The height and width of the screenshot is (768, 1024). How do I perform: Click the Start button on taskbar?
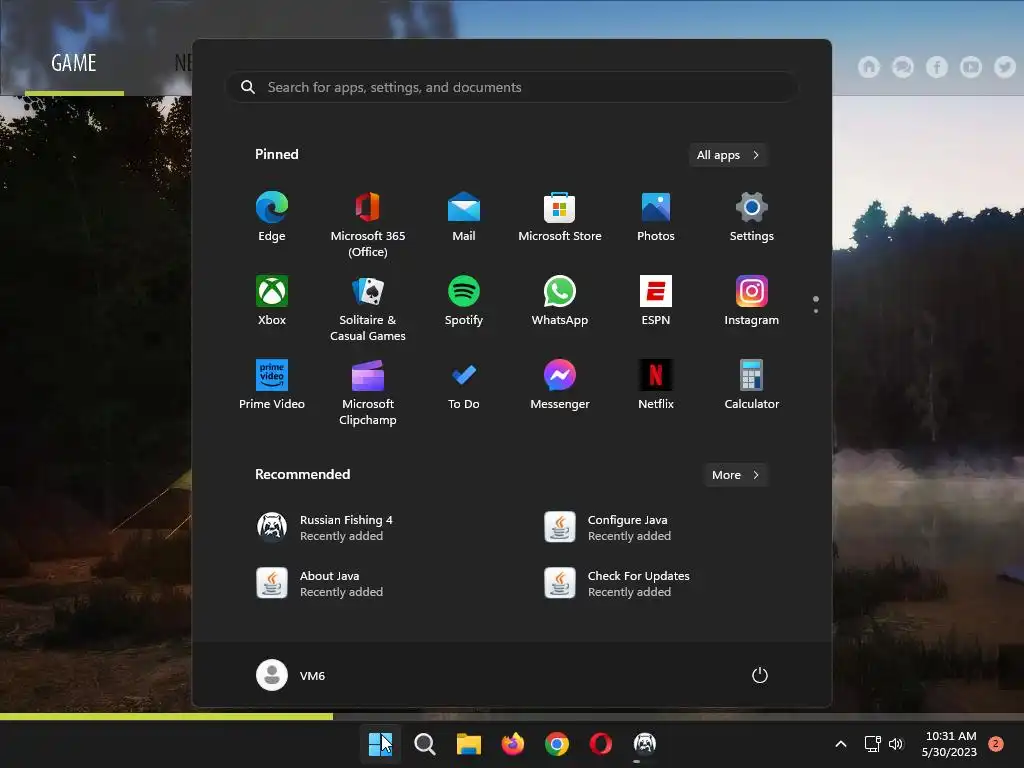click(381, 744)
